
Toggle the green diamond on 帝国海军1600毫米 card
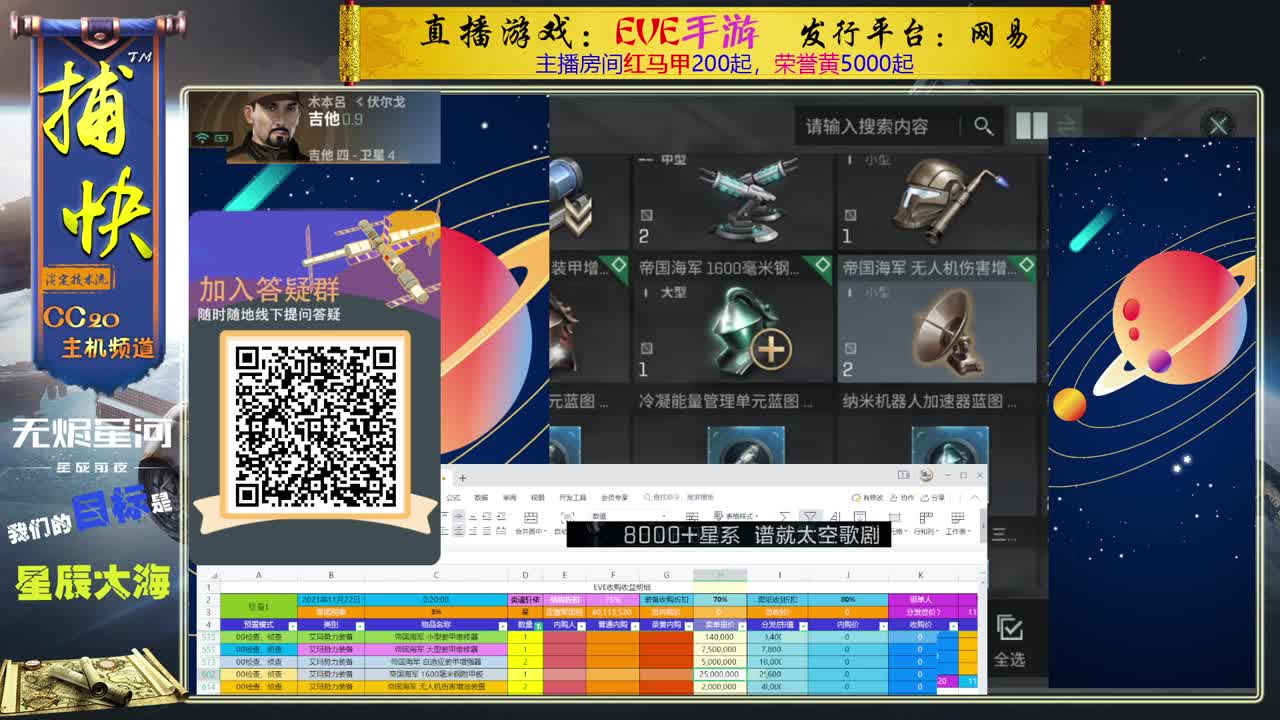coord(823,262)
